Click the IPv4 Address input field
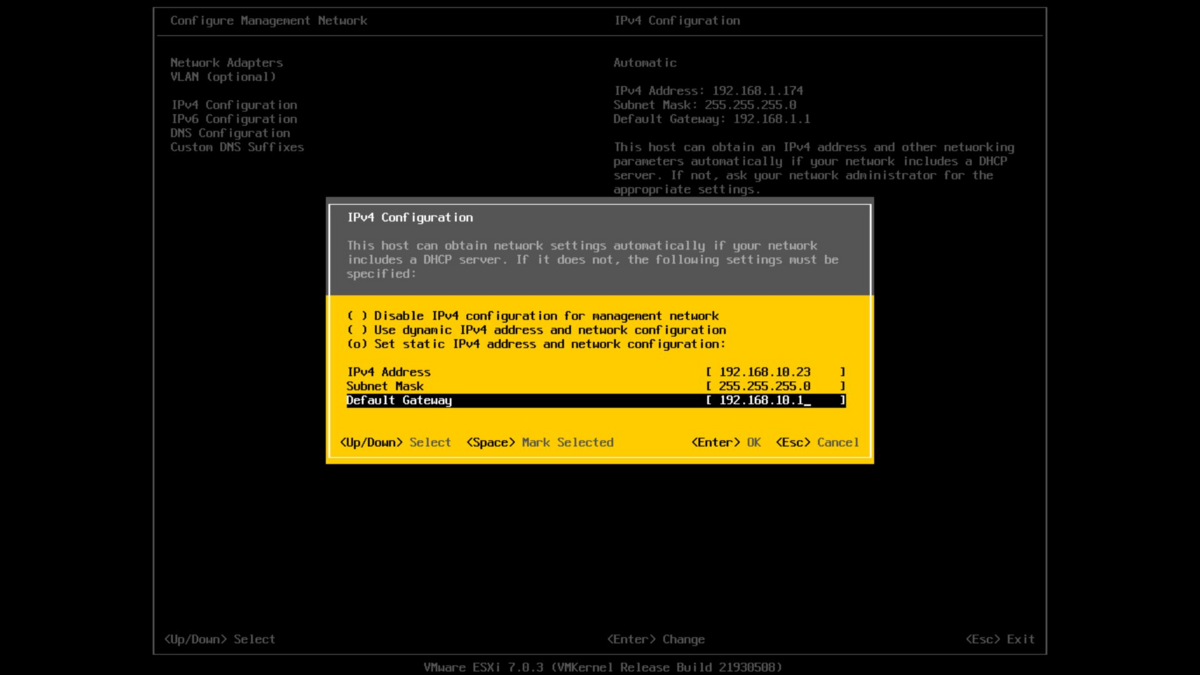The image size is (1200, 675). pyautogui.click(x=775, y=372)
